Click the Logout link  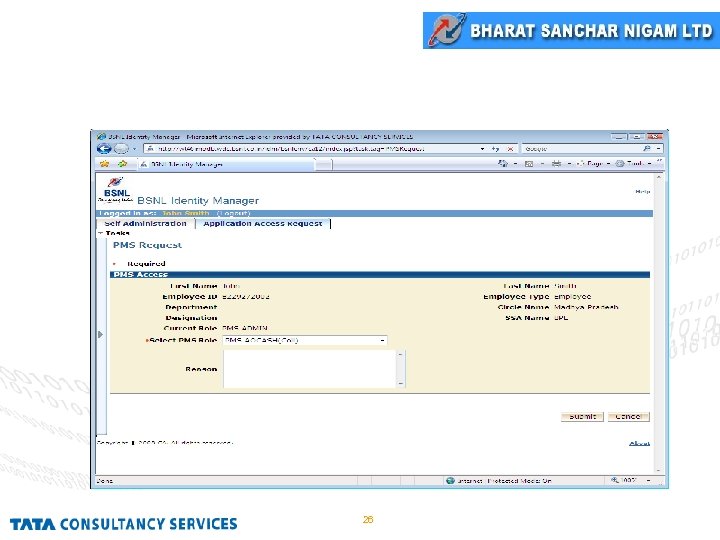[233, 214]
